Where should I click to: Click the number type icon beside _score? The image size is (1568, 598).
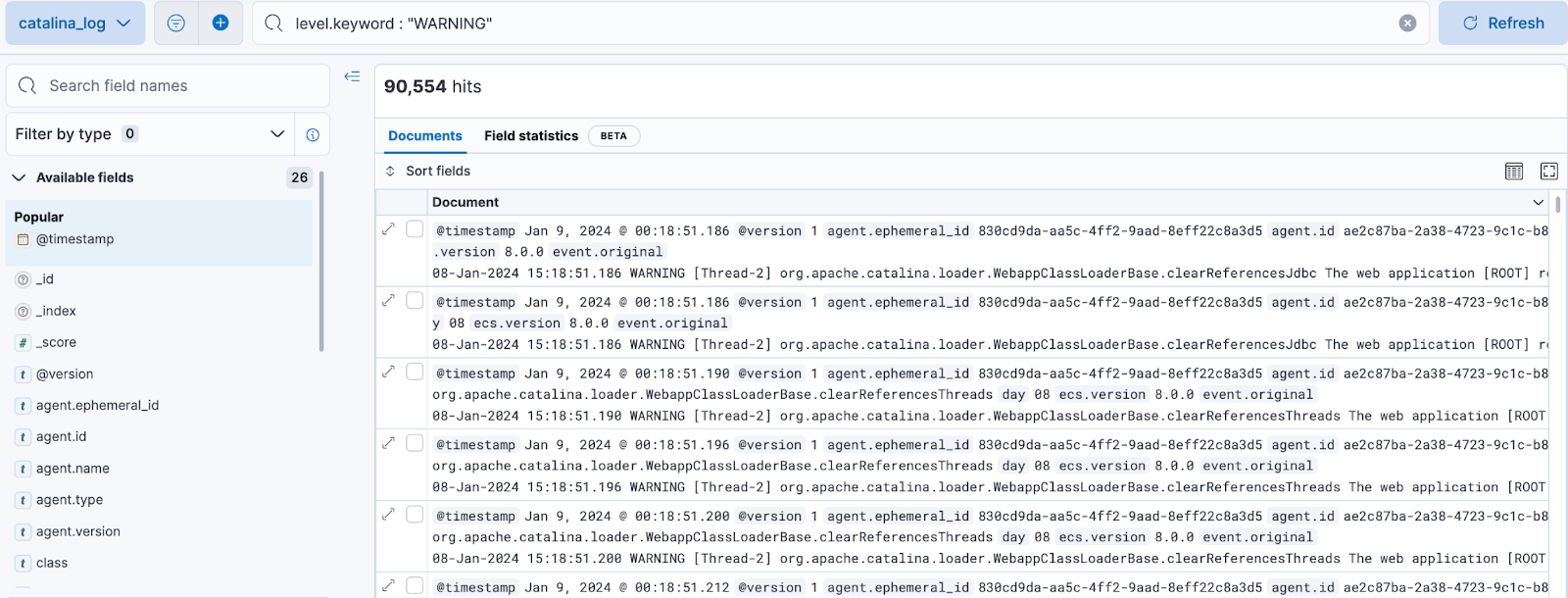24,342
